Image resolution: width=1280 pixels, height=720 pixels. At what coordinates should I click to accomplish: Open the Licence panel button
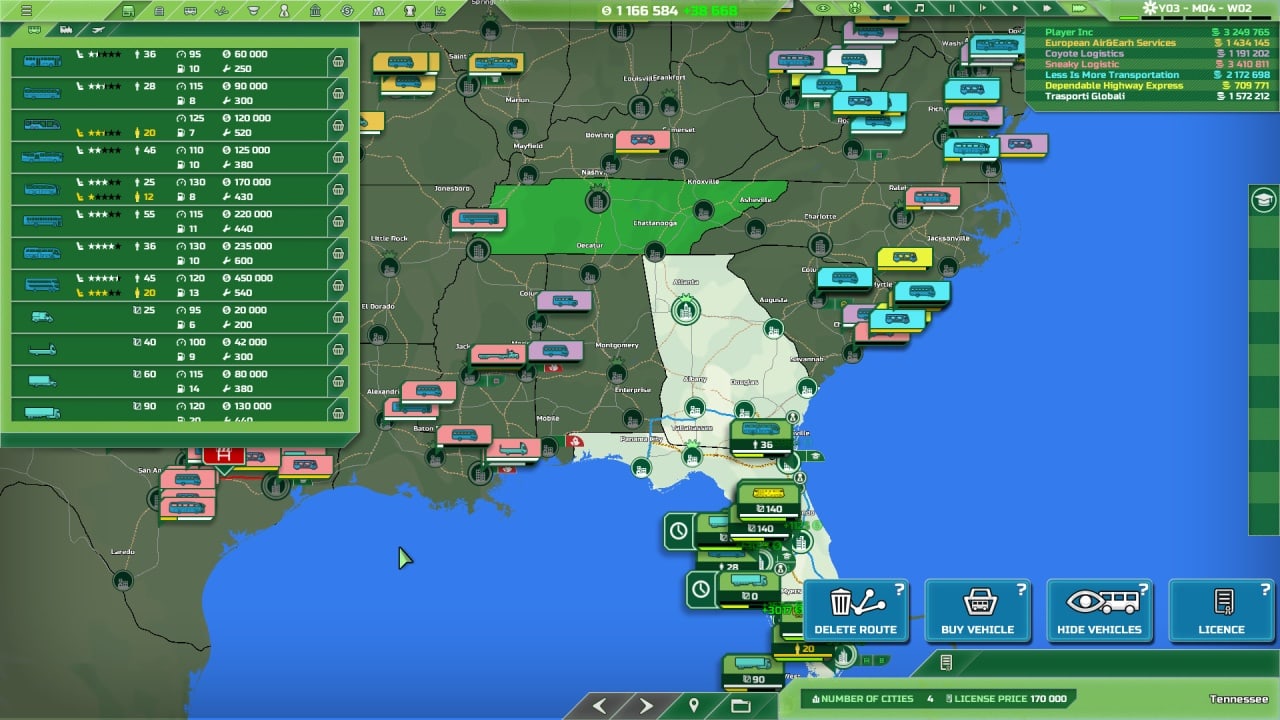[1221, 611]
